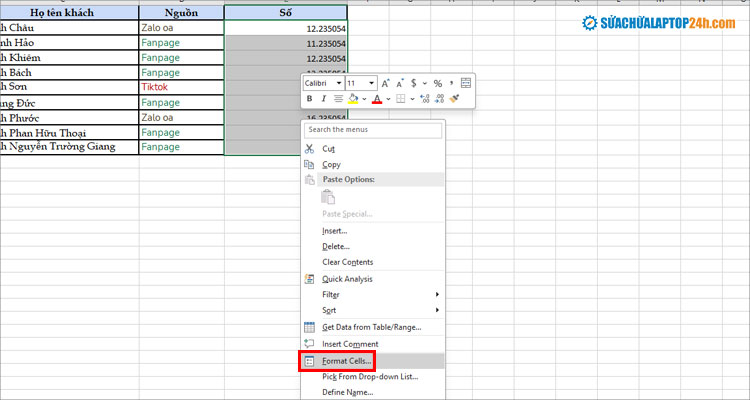Expand the Filter submenu arrow
This screenshot has width=750, height=400.
click(x=437, y=295)
